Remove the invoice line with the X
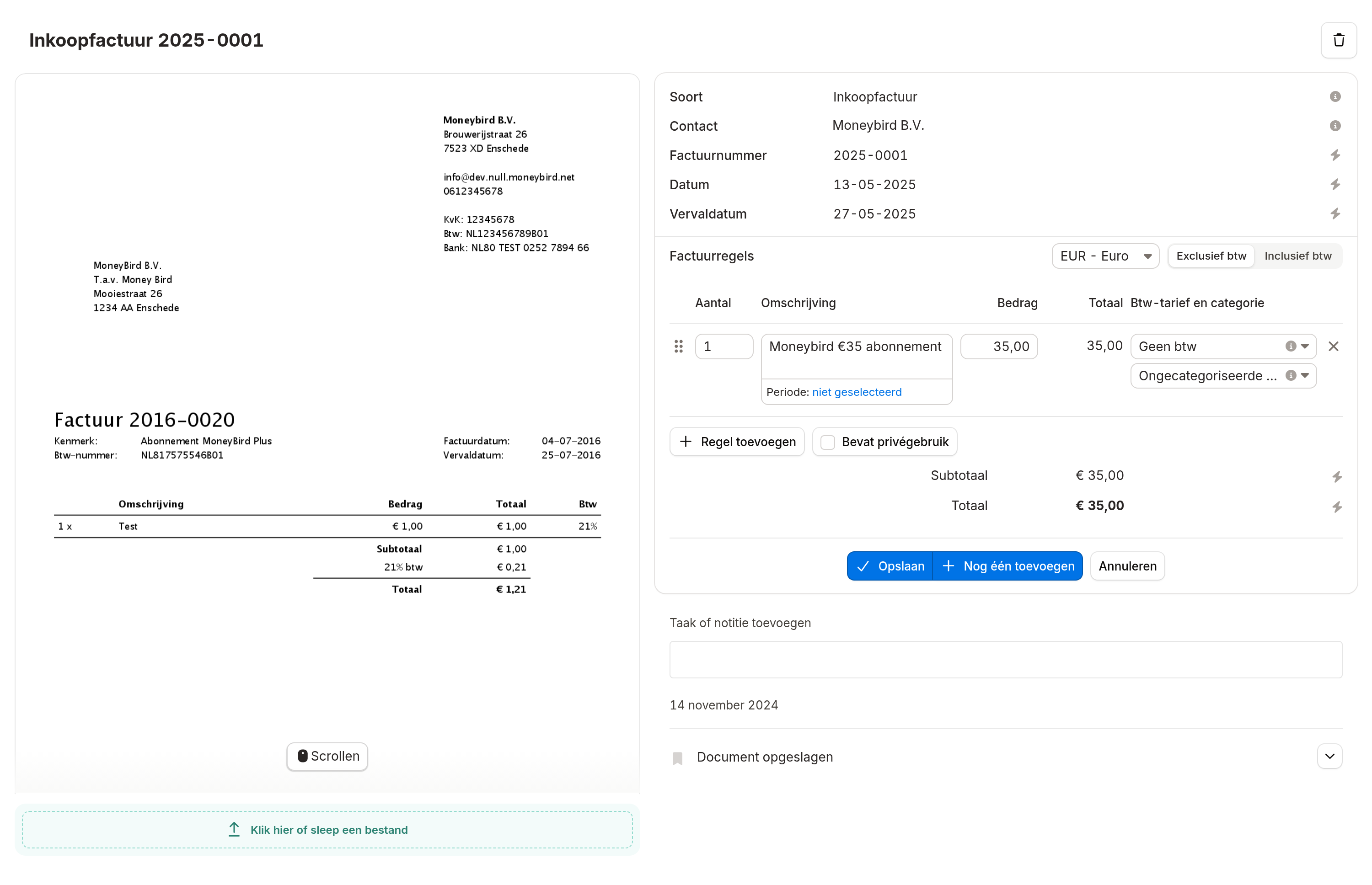 tap(1333, 346)
